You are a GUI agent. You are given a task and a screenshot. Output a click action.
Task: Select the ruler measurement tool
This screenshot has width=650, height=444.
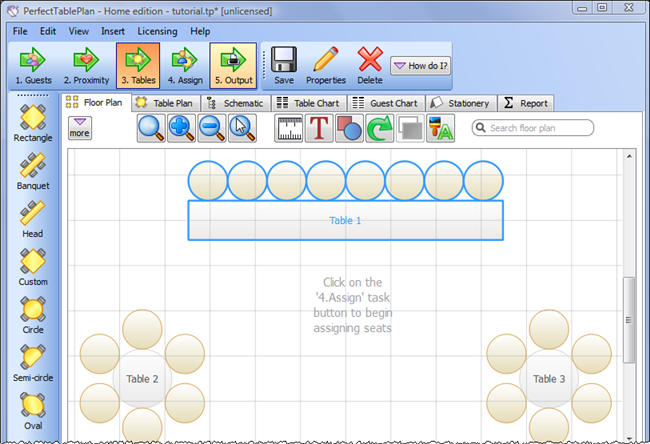pos(289,128)
